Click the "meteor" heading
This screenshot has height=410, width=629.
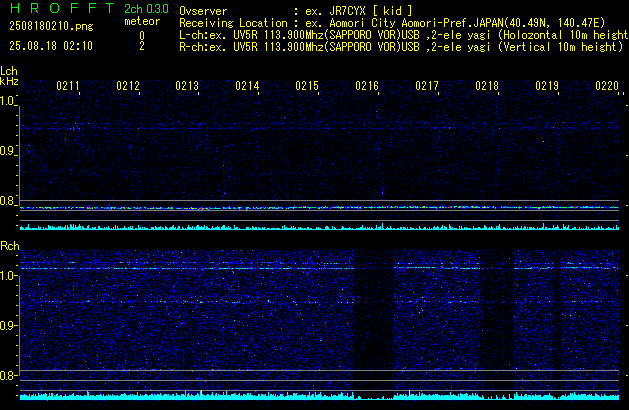[x=142, y=21]
